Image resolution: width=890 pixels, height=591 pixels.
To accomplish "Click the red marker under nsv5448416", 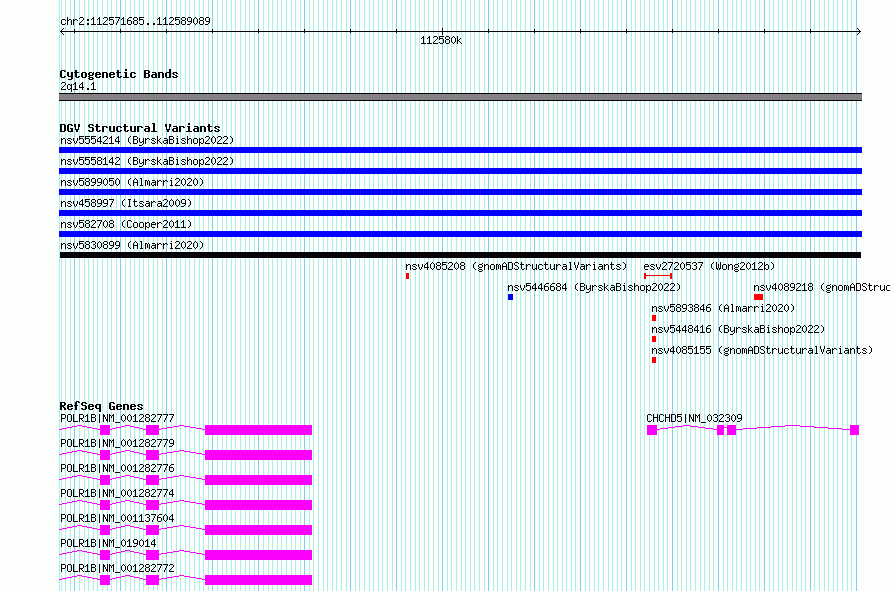I will pos(654,339).
